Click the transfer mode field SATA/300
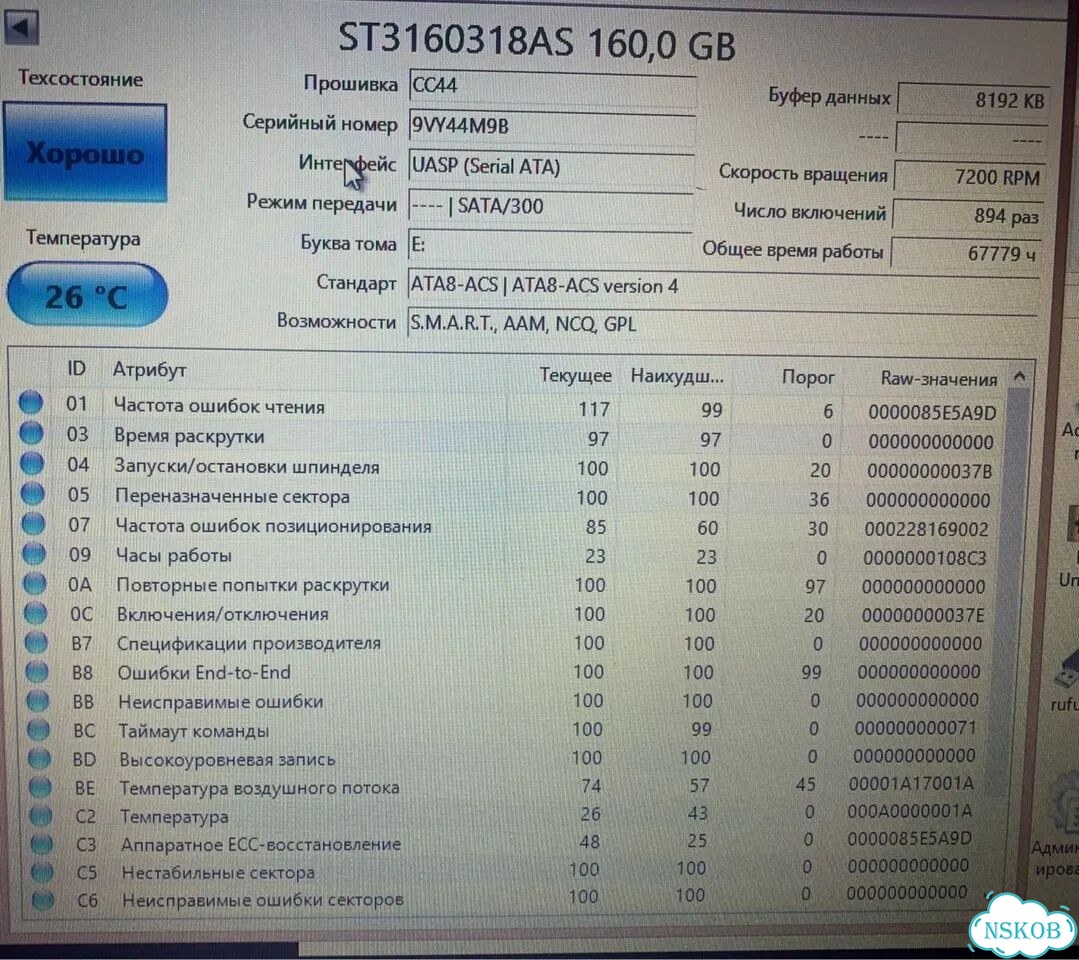Image resolution: width=1079 pixels, height=960 pixels. pos(550,207)
